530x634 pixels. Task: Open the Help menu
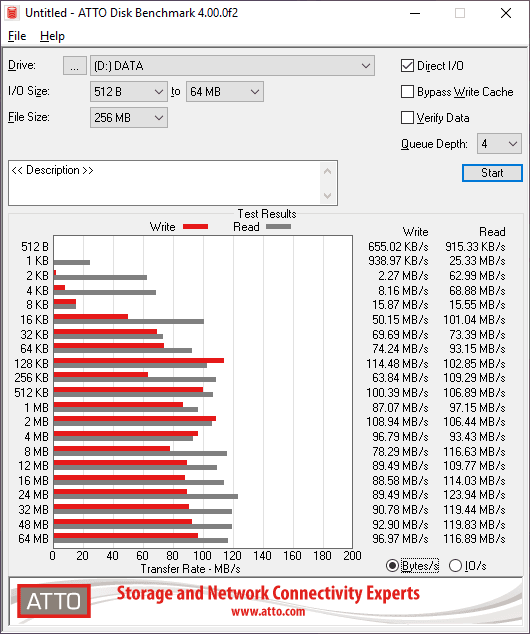[52, 36]
